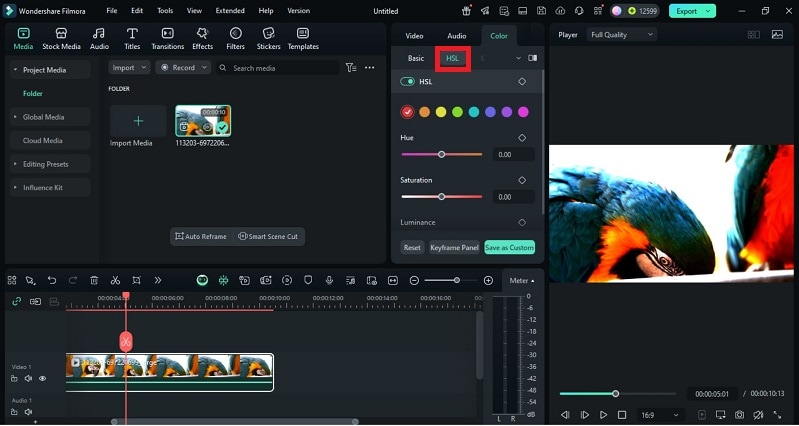Click the zoom out minus icon
This screenshot has width=799, height=426.
point(414,280)
